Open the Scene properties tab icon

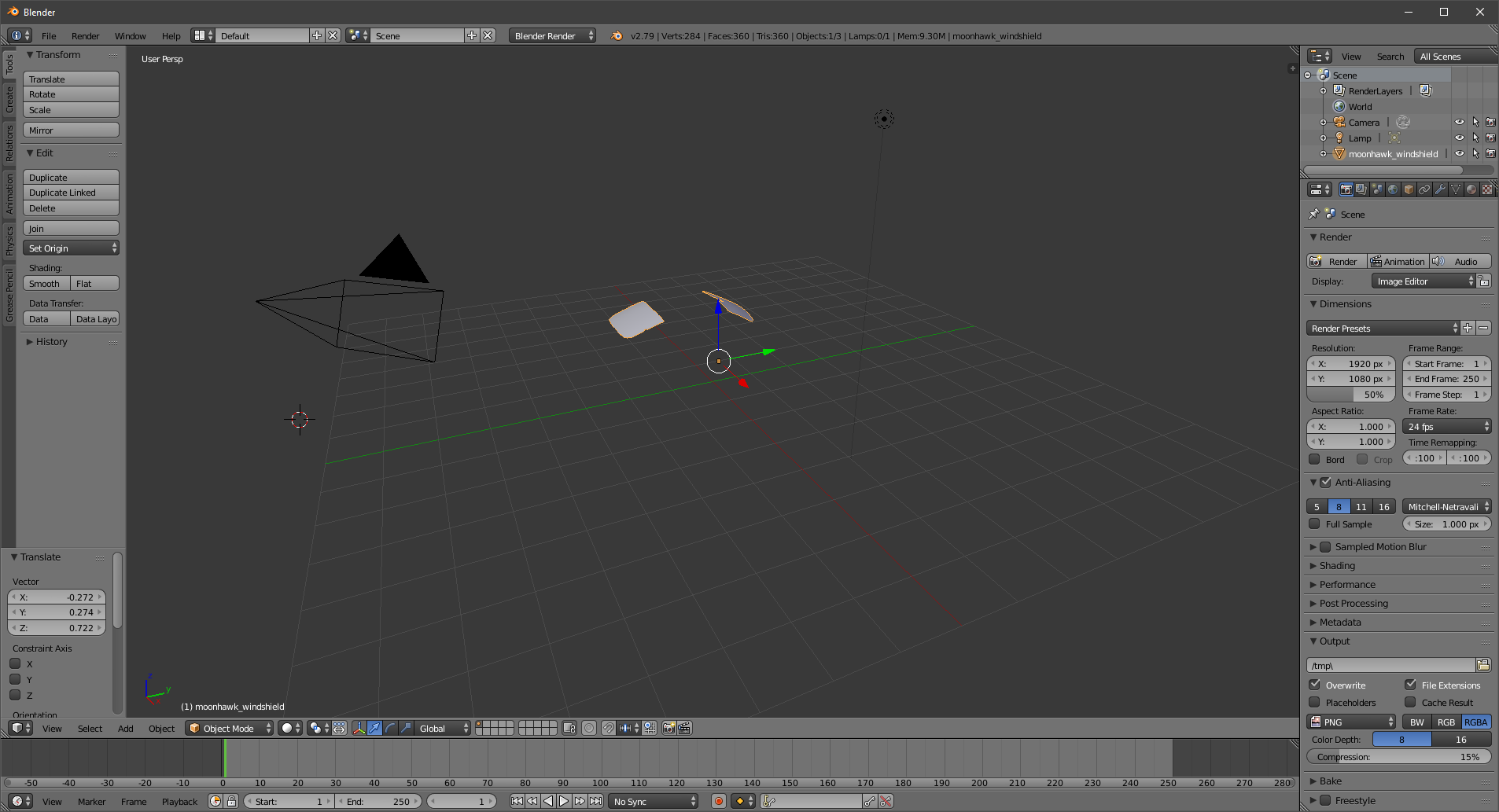pos(1377,189)
